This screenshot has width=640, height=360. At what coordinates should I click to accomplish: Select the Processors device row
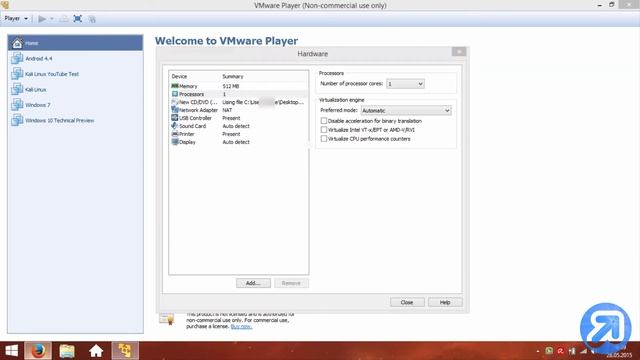click(238, 94)
